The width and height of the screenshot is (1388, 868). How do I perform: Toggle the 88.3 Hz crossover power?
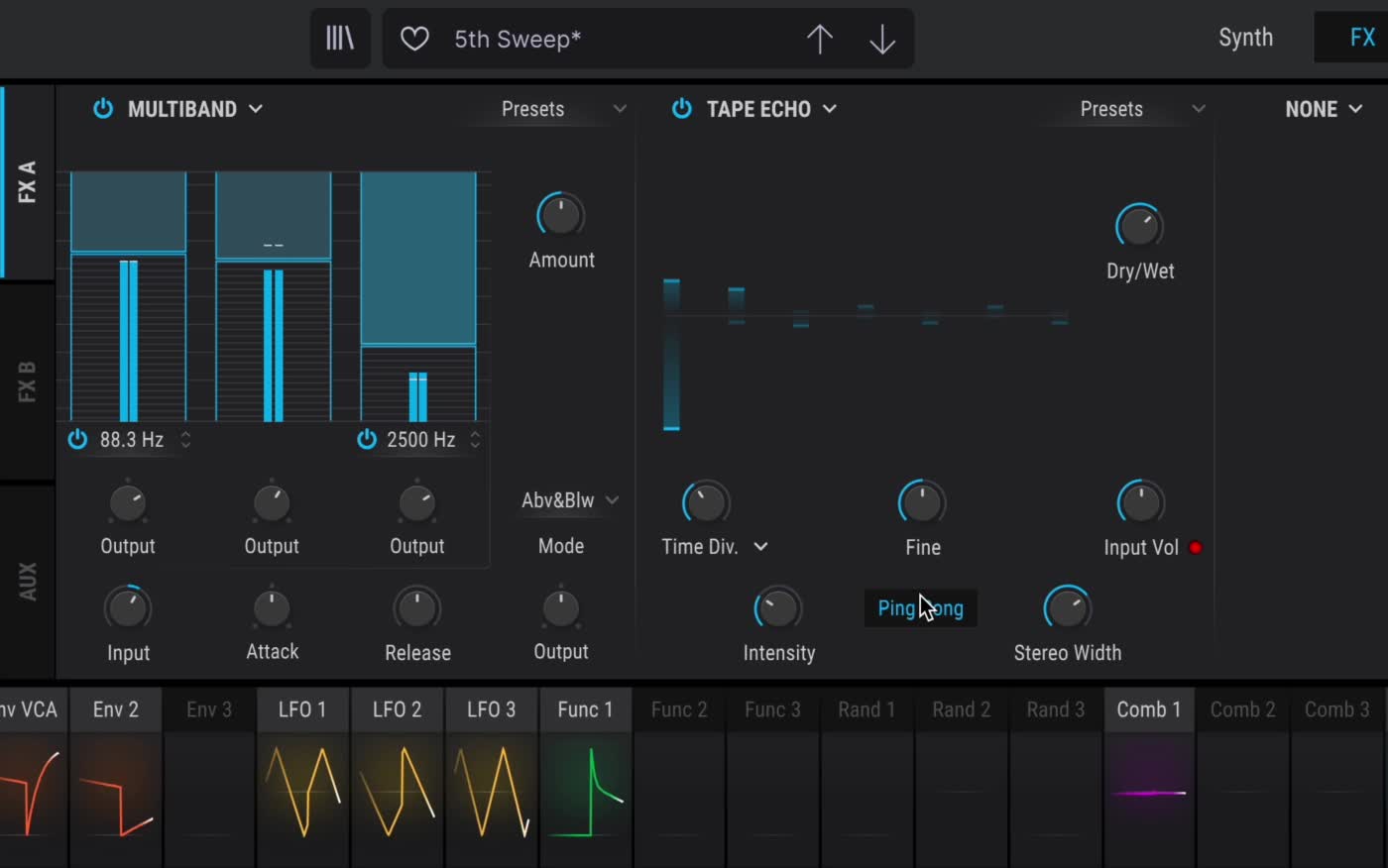point(77,439)
